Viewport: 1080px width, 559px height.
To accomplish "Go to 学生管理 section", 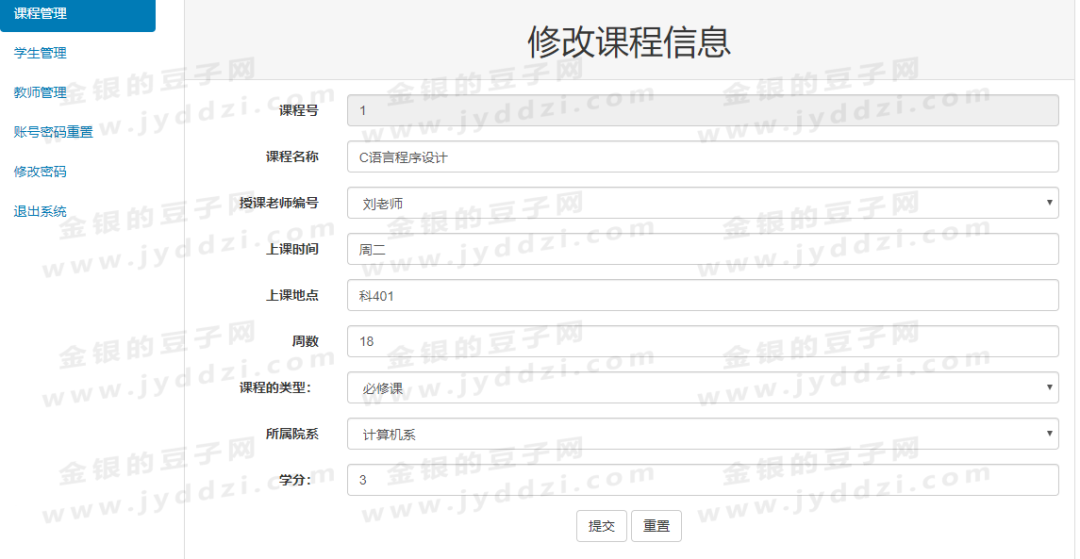I will coord(40,53).
